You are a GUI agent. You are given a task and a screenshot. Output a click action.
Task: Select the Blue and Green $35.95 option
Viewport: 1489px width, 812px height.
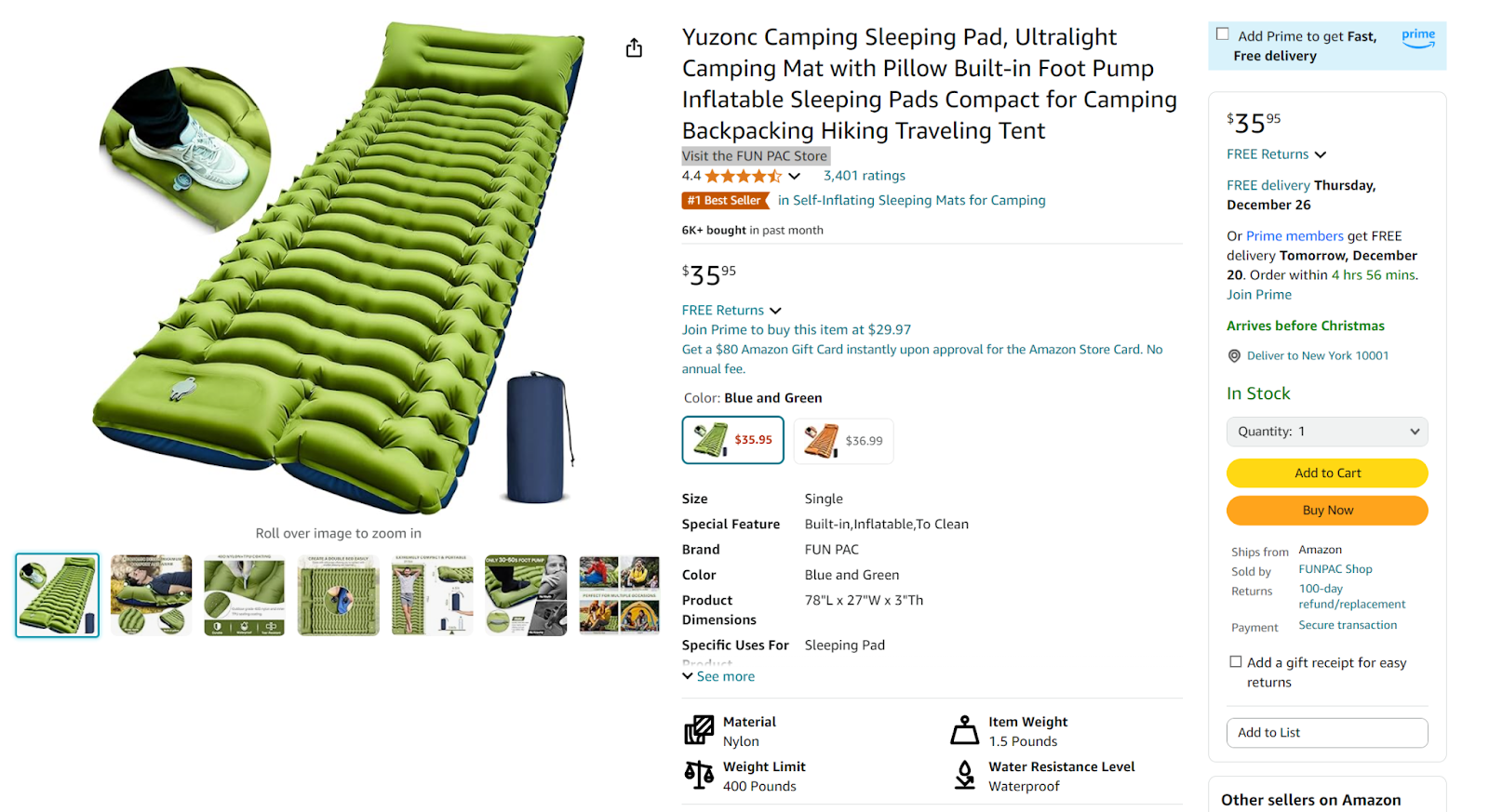pos(732,439)
